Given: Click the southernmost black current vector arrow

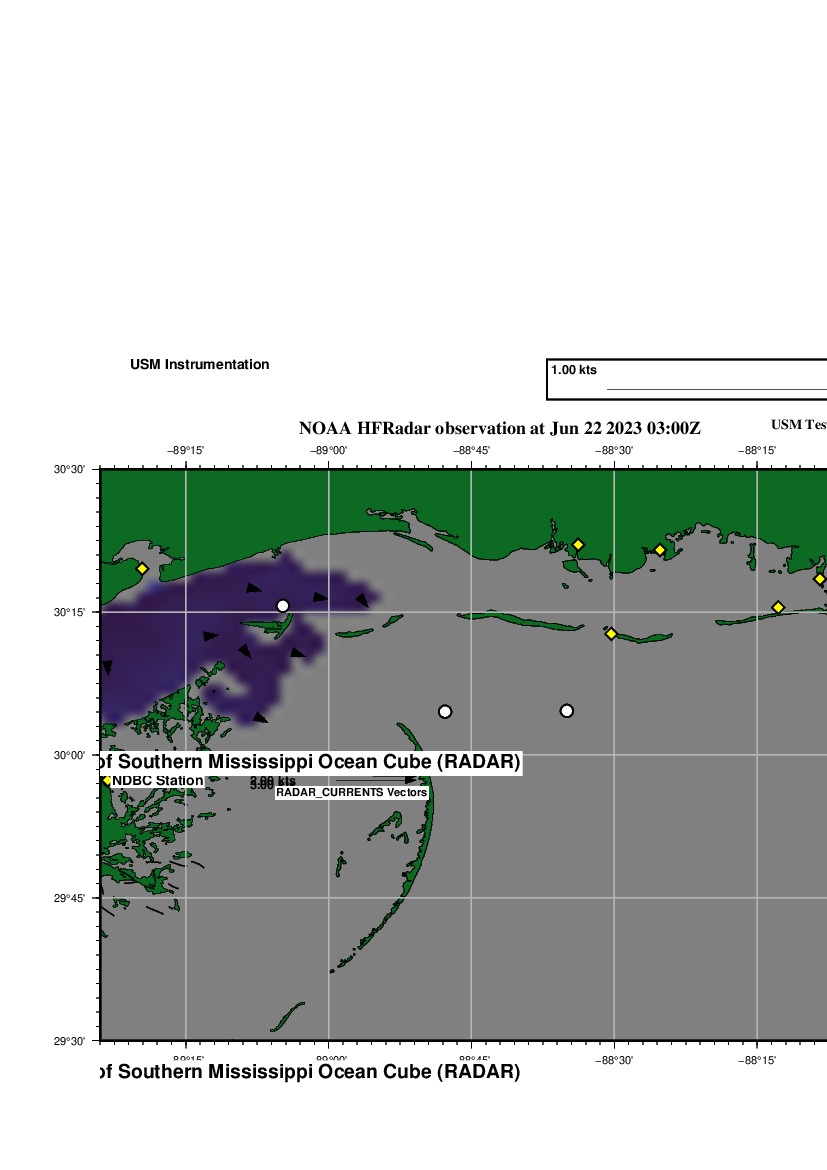Looking at the screenshot, I should (260, 717).
